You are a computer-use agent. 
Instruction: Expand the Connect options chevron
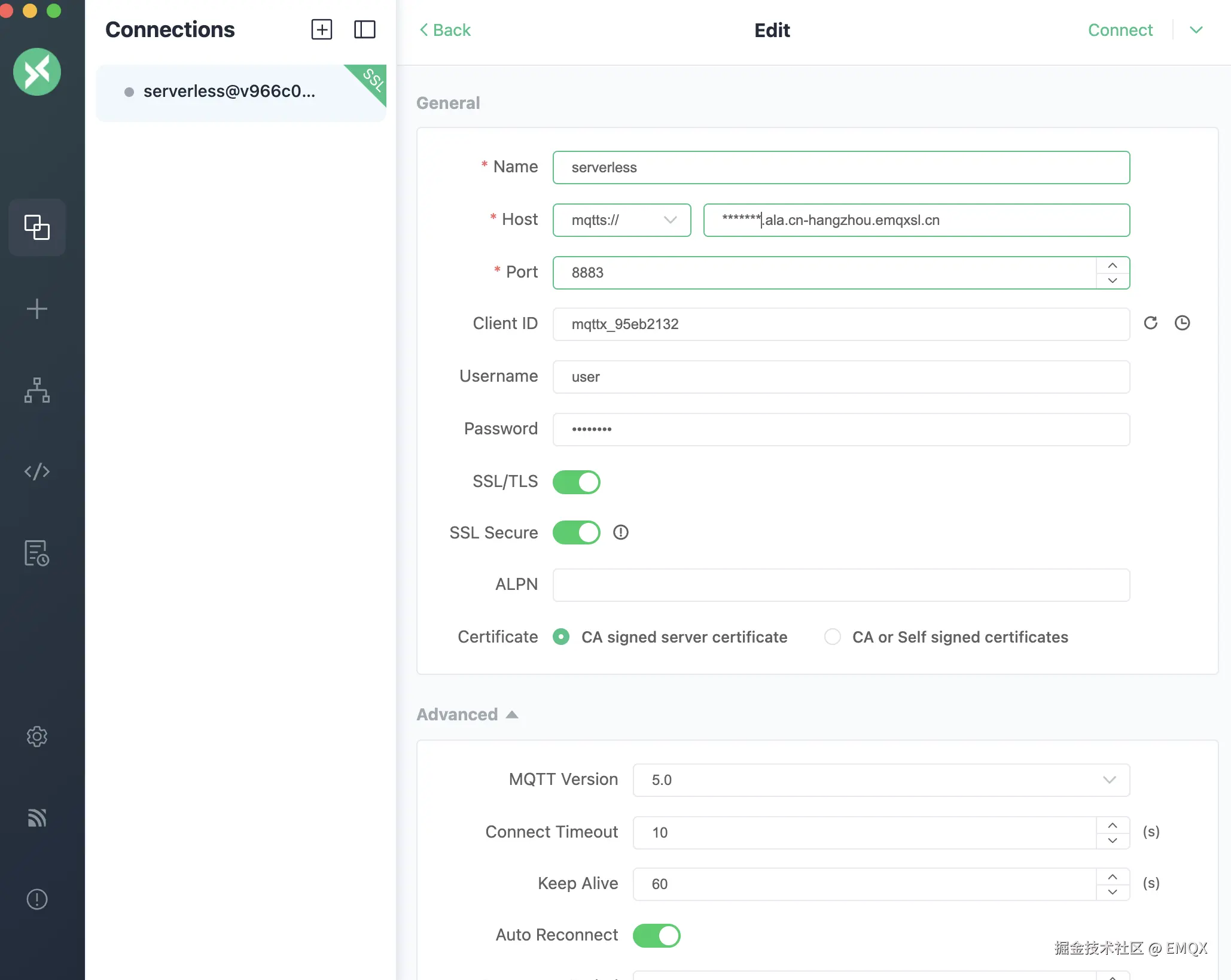pyautogui.click(x=1196, y=30)
